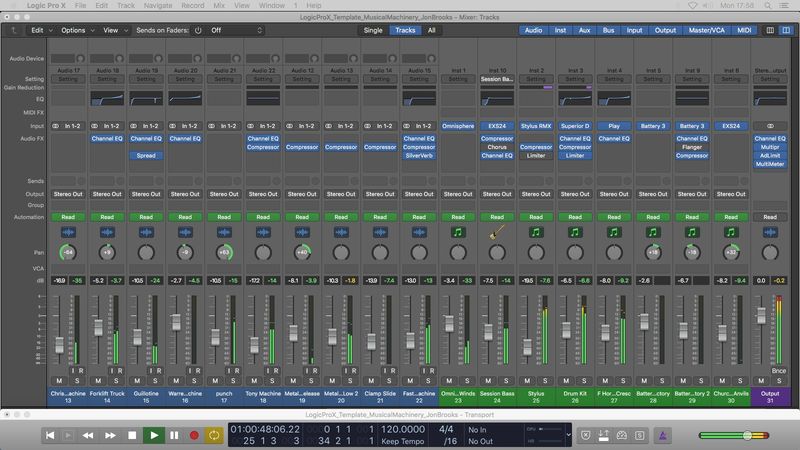The image size is (800, 450).
Task: Open the MultiMeter plugin on Output channel
Action: 770,164
